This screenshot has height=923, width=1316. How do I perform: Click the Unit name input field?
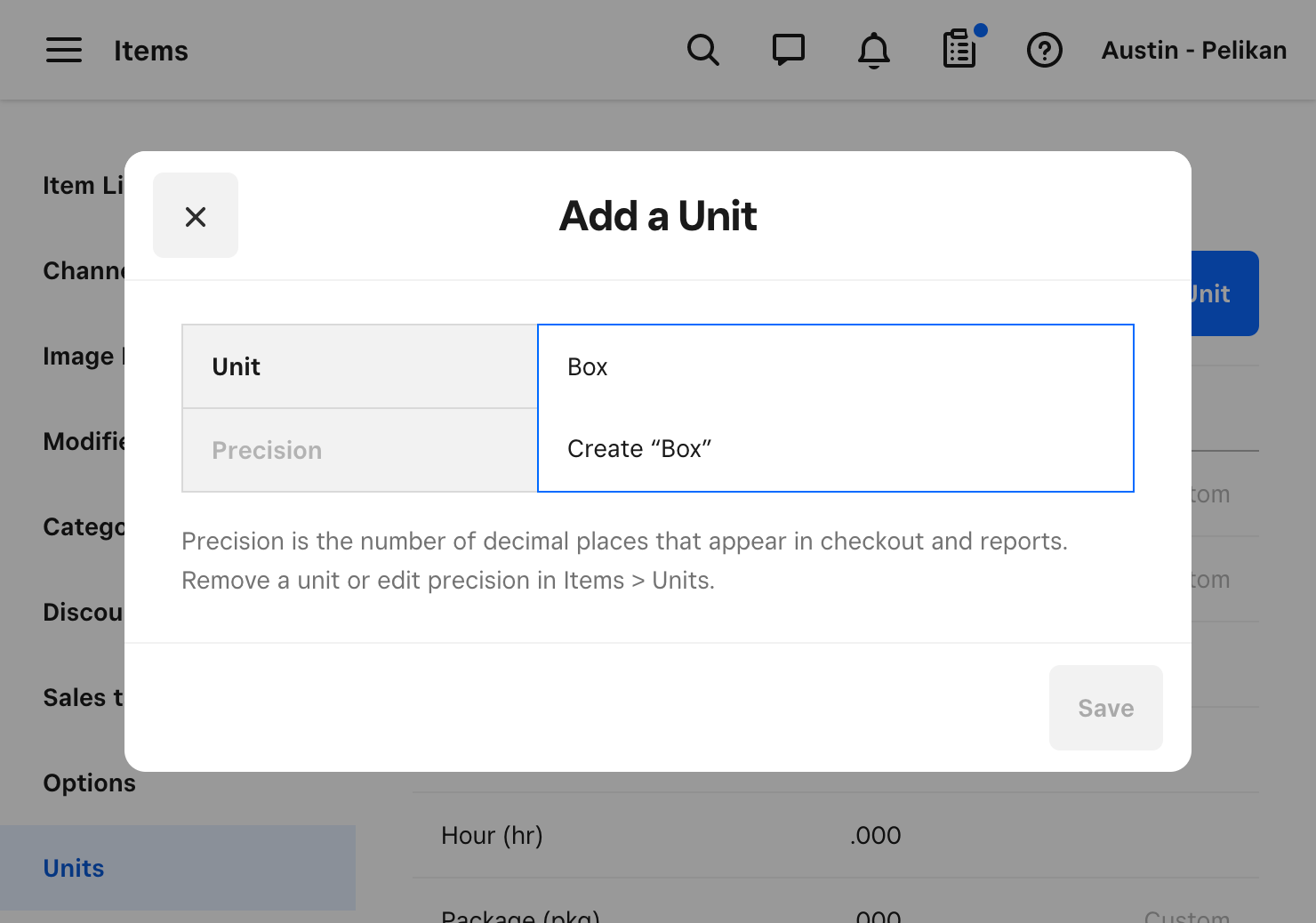point(834,367)
